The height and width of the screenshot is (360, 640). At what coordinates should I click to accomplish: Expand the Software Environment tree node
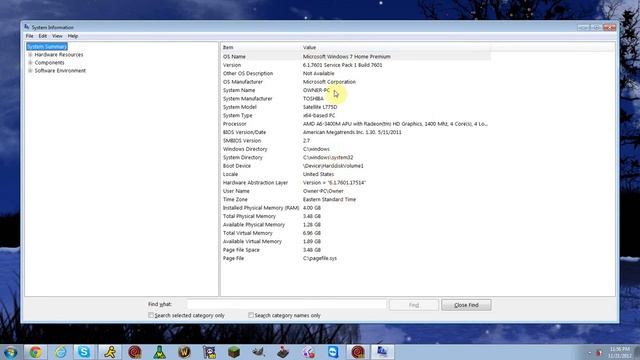(30, 71)
